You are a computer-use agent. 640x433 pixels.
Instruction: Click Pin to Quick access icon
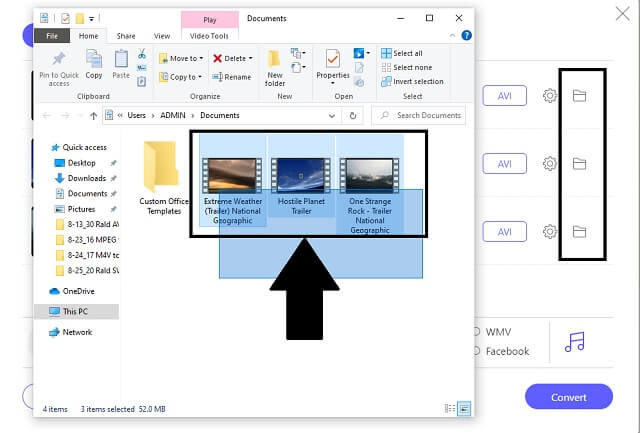tap(59, 60)
